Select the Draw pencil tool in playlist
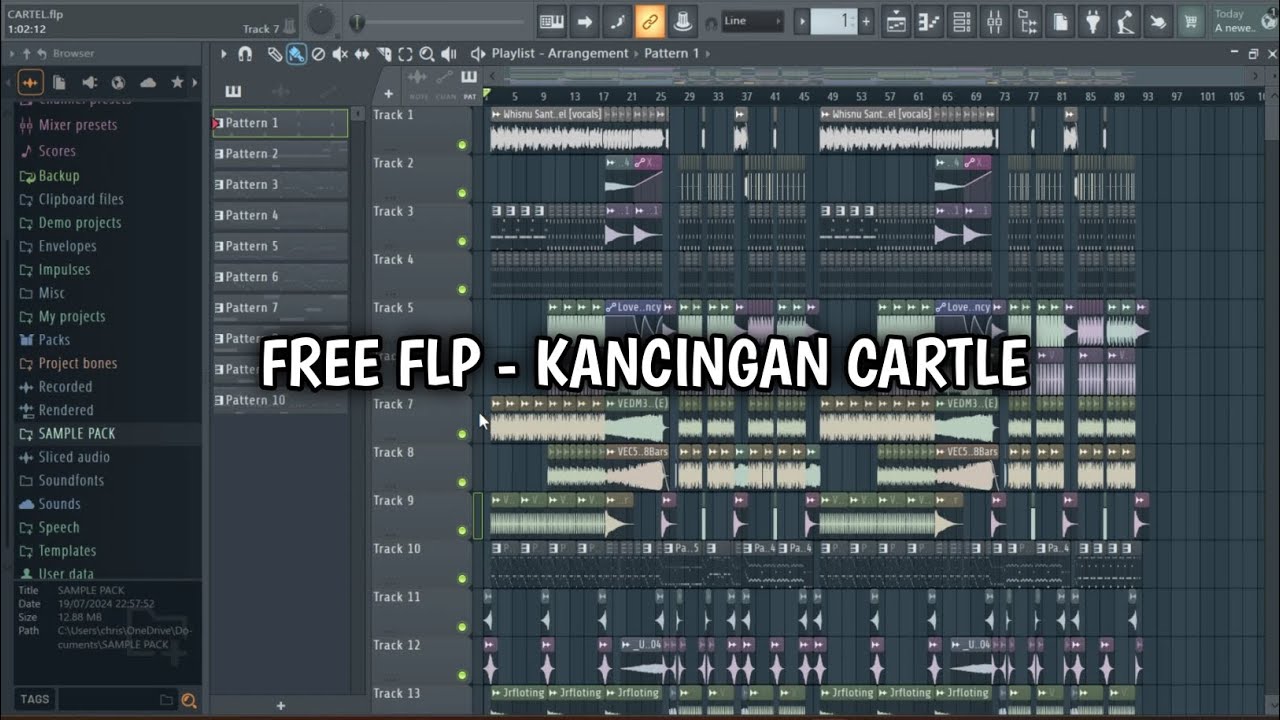The width and height of the screenshot is (1280, 720). point(275,54)
